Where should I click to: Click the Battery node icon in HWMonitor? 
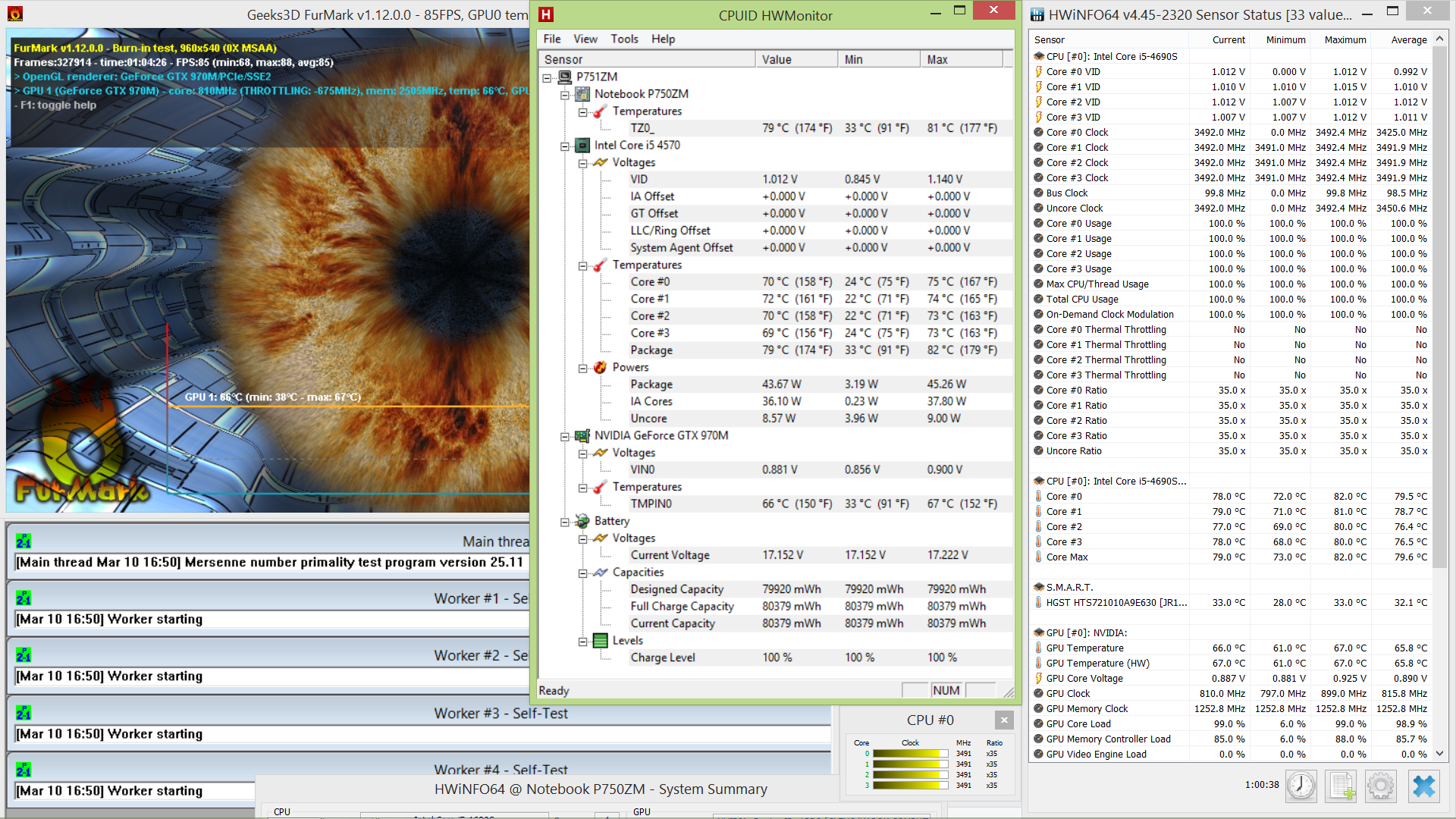coord(582,521)
